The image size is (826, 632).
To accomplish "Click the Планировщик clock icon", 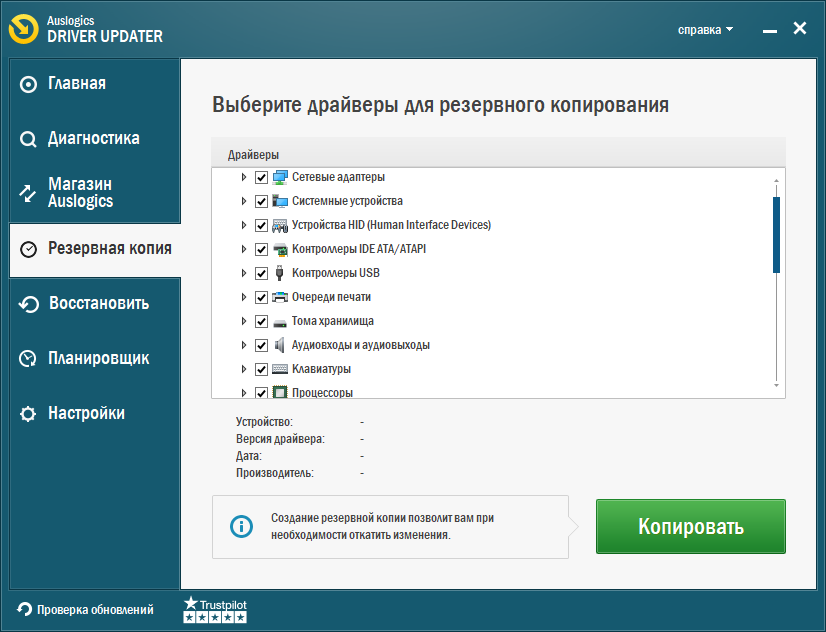I will tap(29, 358).
